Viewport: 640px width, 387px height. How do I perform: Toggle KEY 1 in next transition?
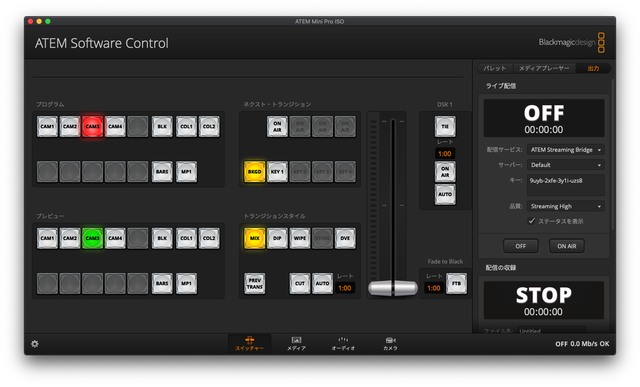click(x=277, y=171)
